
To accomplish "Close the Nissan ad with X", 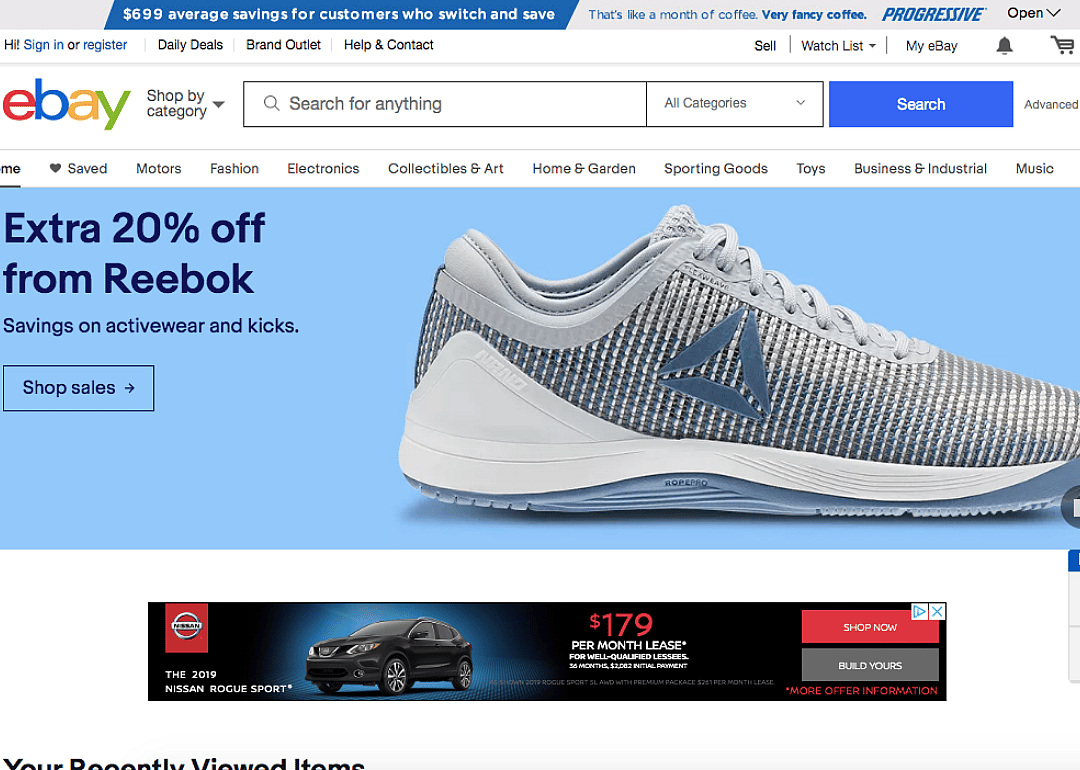I will point(937,611).
